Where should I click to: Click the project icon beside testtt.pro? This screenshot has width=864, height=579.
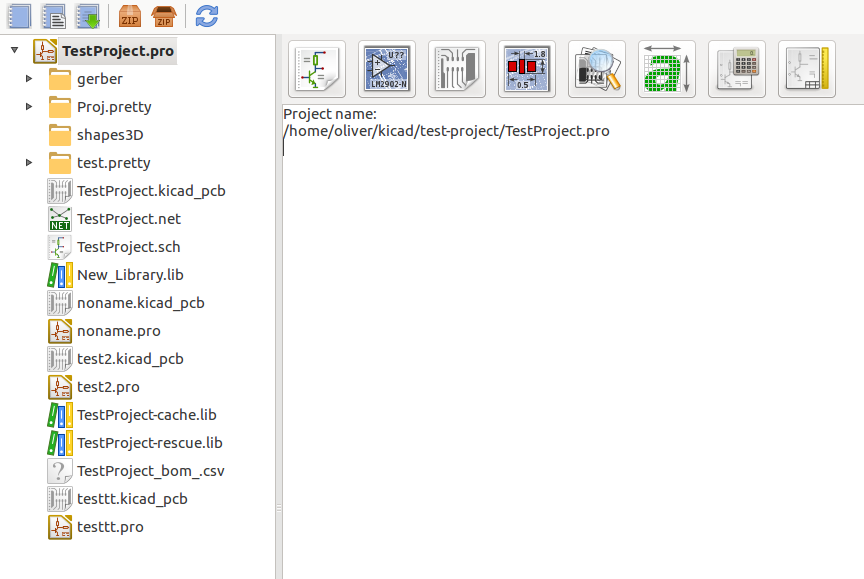[x=60, y=527]
